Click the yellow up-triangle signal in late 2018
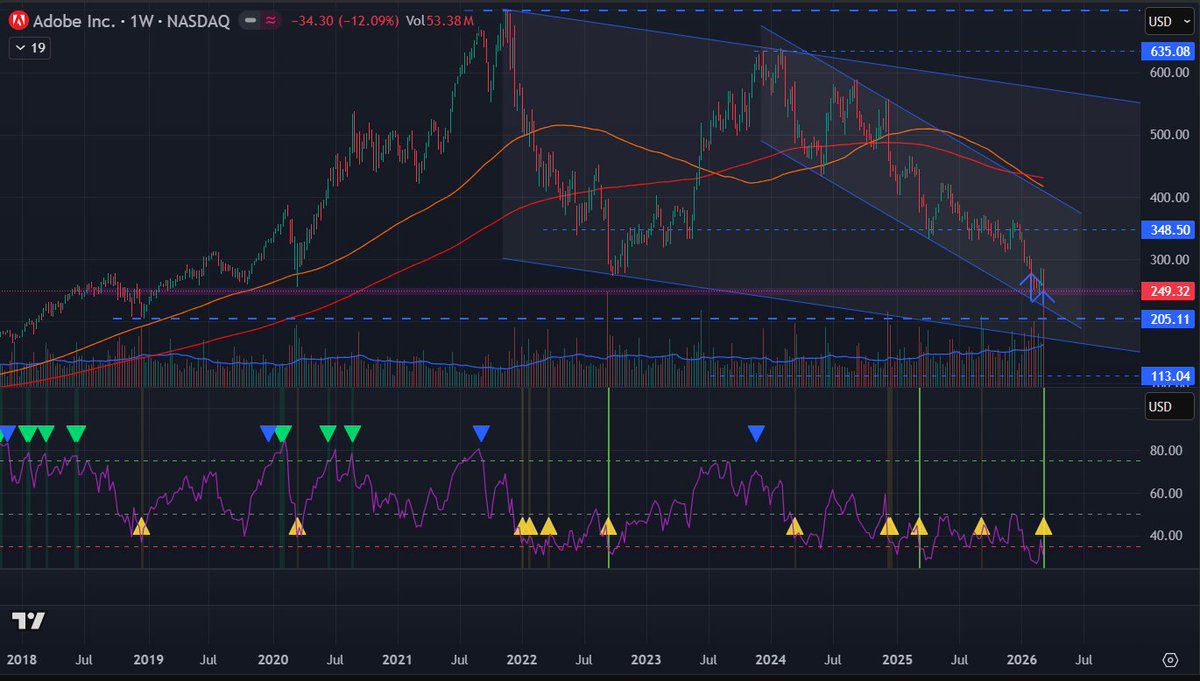This screenshot has height=681, width=1200. [x=140, y=526]
